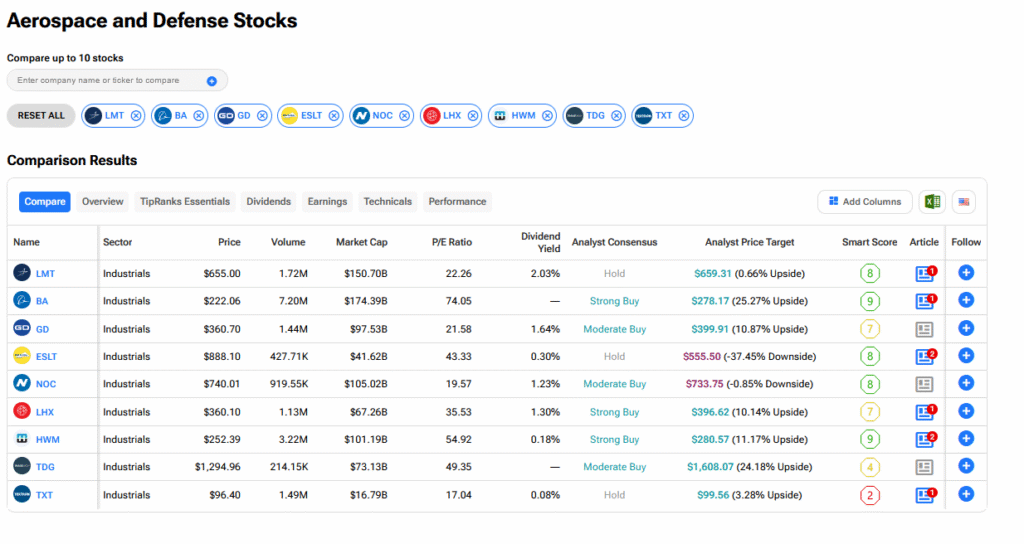Follow TDG with the plus icon

pos(966,466)
